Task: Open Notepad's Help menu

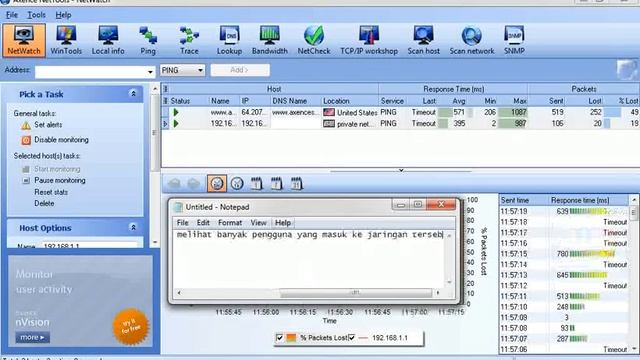Action: coord(282,222)
